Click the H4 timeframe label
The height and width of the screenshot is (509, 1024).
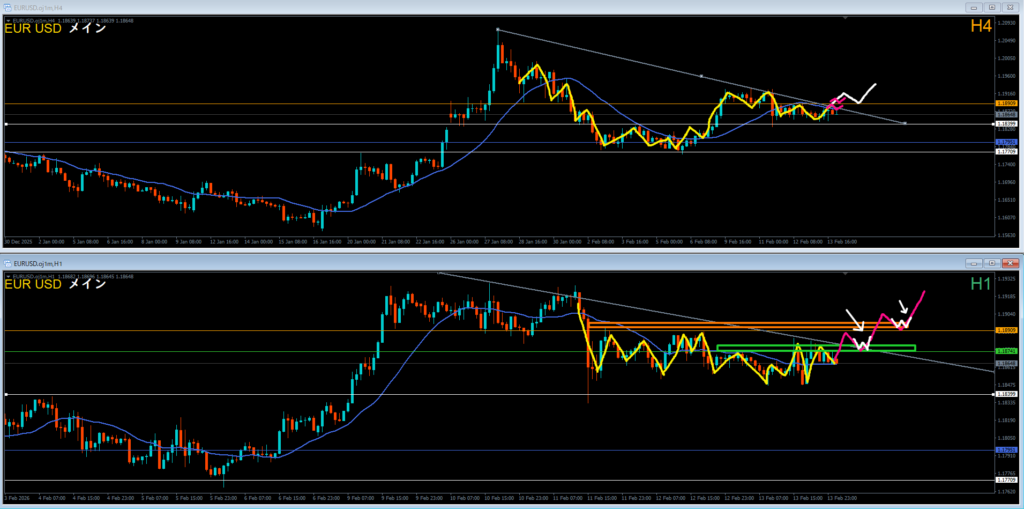click(x=980, y=26)
